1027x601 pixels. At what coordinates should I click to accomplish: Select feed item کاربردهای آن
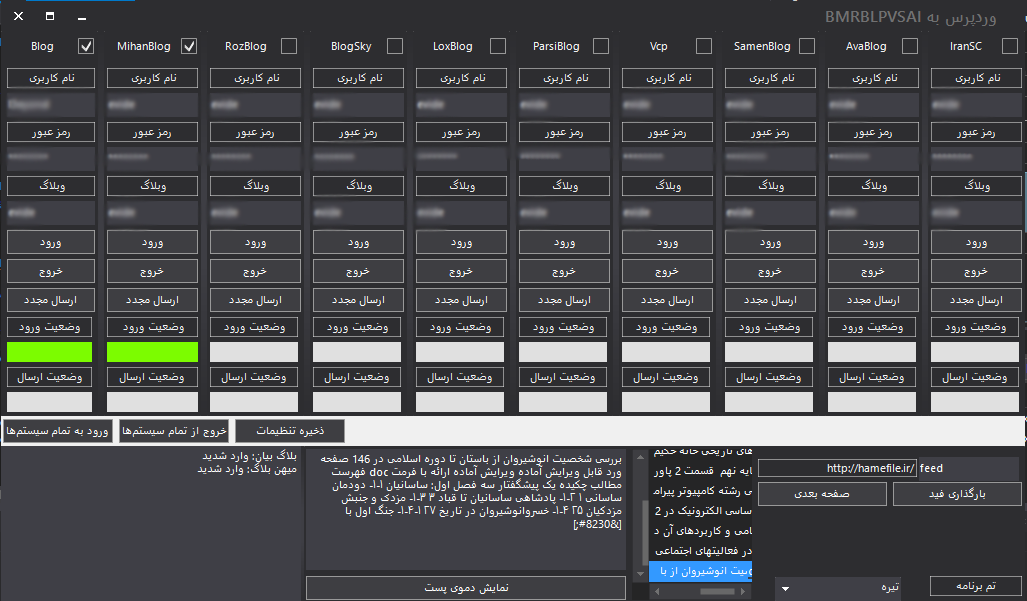[702, 531]
